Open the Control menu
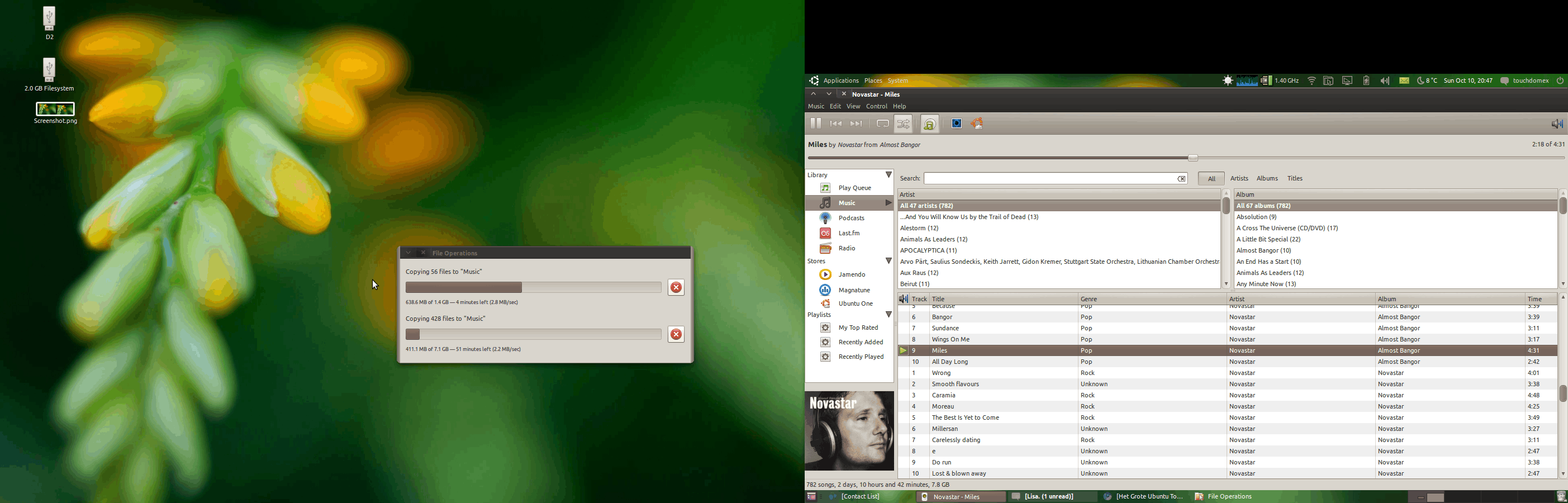The image size is (1568, 503). point(877,107)
